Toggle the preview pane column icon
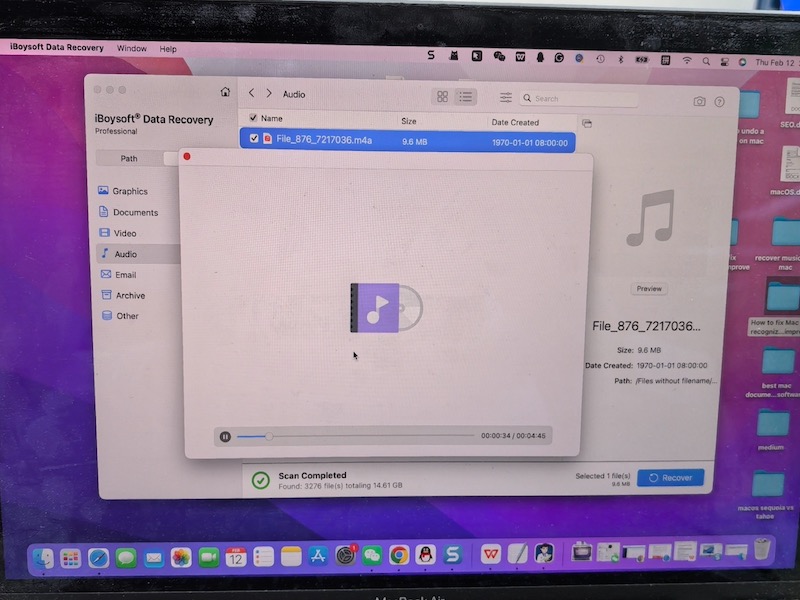The height and width of the screenshot is (600, 800). pos(587,123)
